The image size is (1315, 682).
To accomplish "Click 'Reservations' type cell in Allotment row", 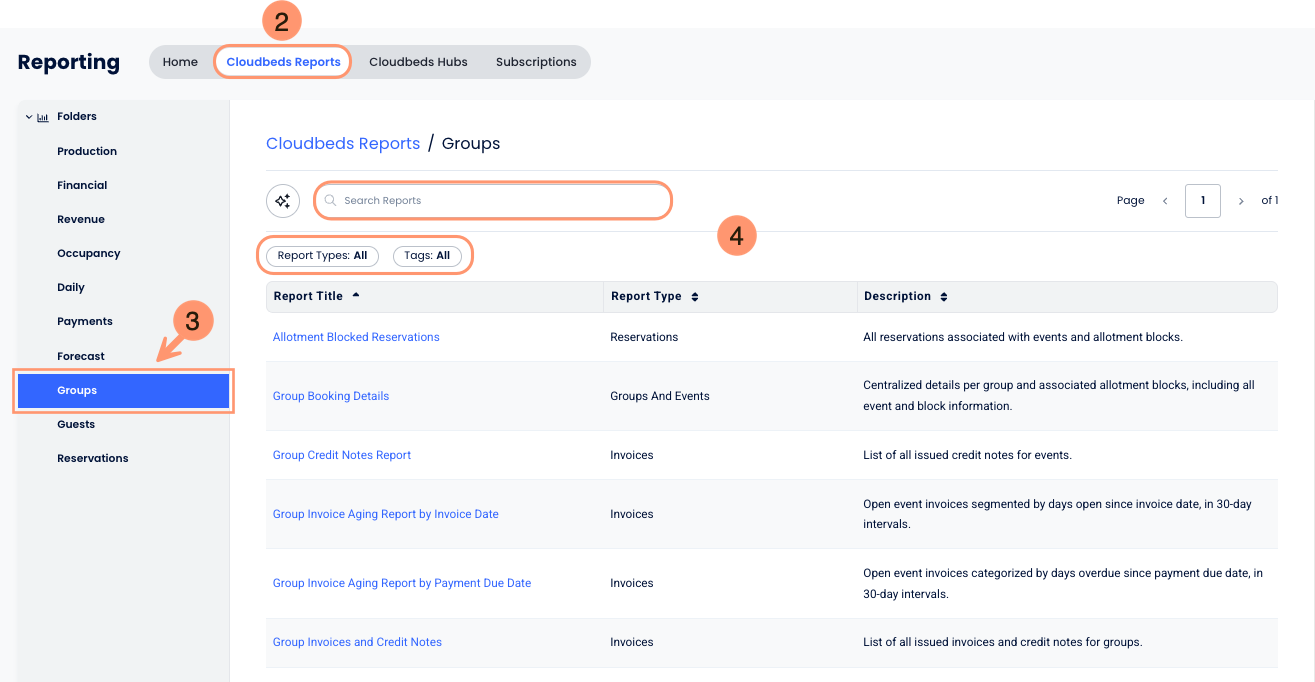I will [644, 337].
